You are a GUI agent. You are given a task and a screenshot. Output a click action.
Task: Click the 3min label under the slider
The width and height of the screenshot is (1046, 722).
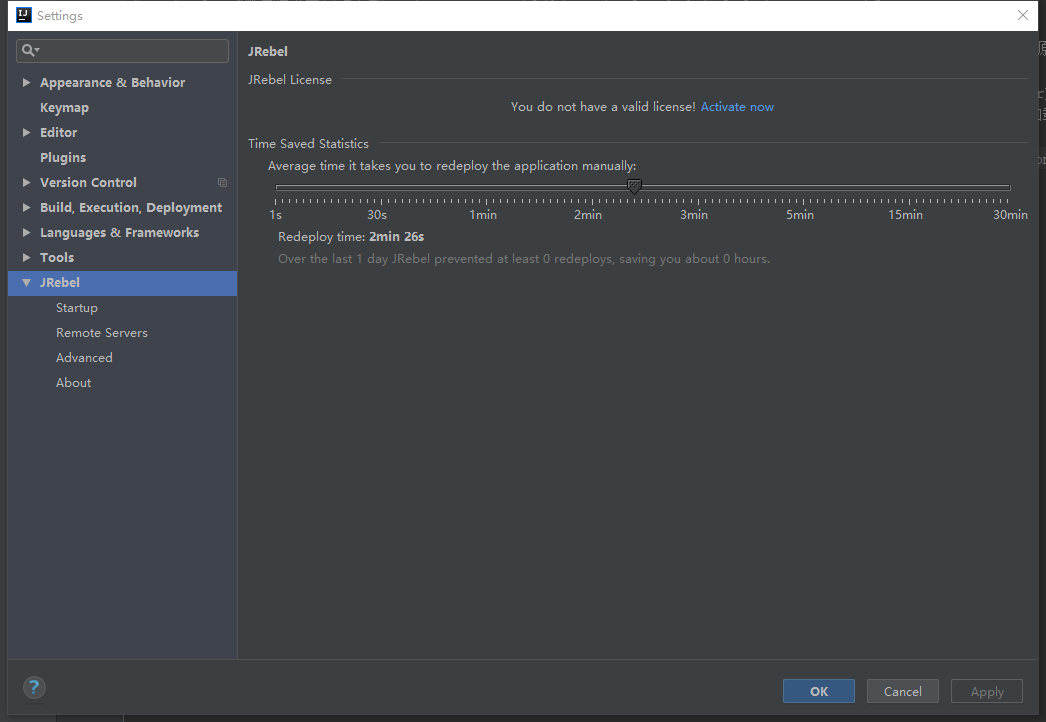694,215
